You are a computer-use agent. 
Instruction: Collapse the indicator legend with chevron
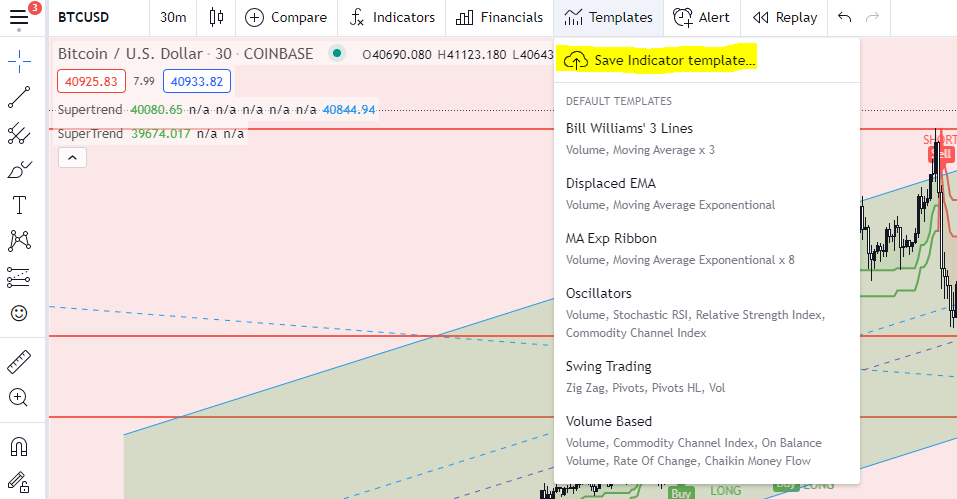[72, 157]
